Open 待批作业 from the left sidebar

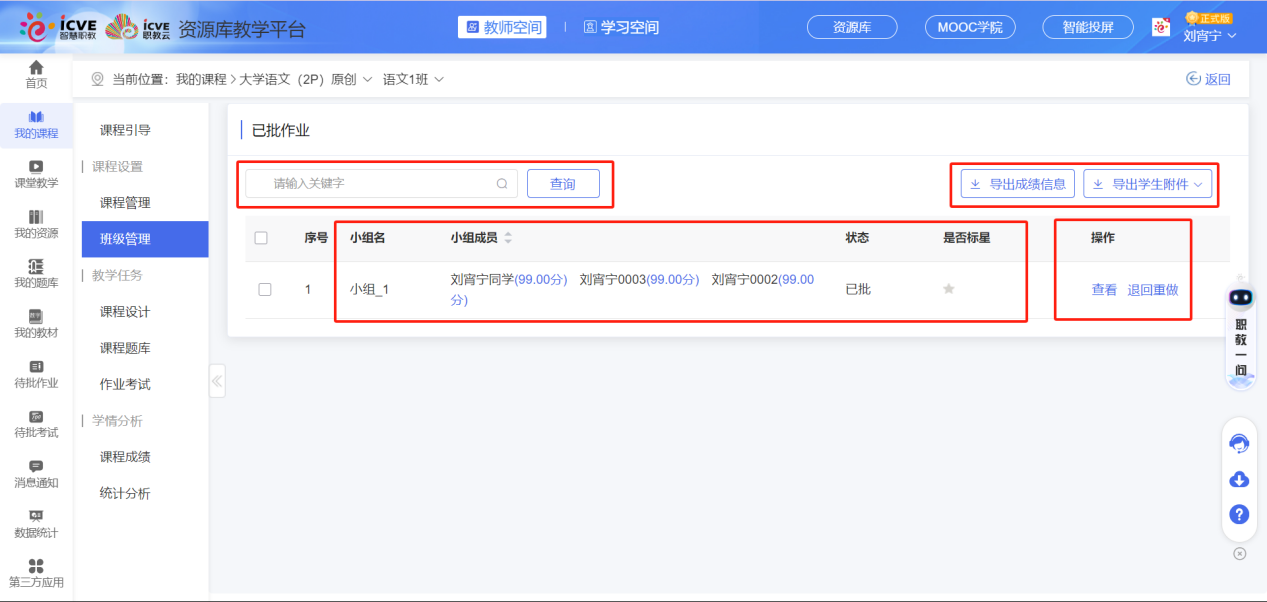pyautogui.click(x=36, y=374)
